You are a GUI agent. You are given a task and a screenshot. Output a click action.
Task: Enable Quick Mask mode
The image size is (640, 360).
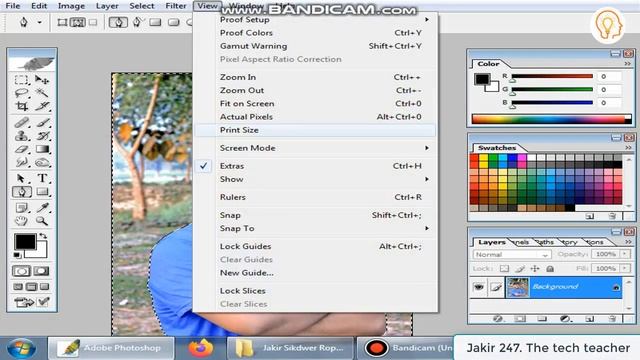point(42,271)
